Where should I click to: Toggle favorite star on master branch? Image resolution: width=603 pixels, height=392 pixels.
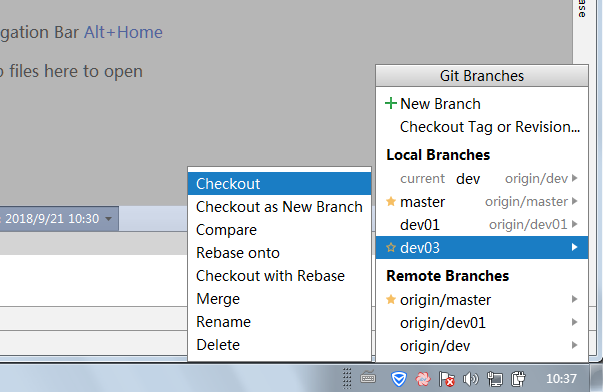[x=391, y=201]
